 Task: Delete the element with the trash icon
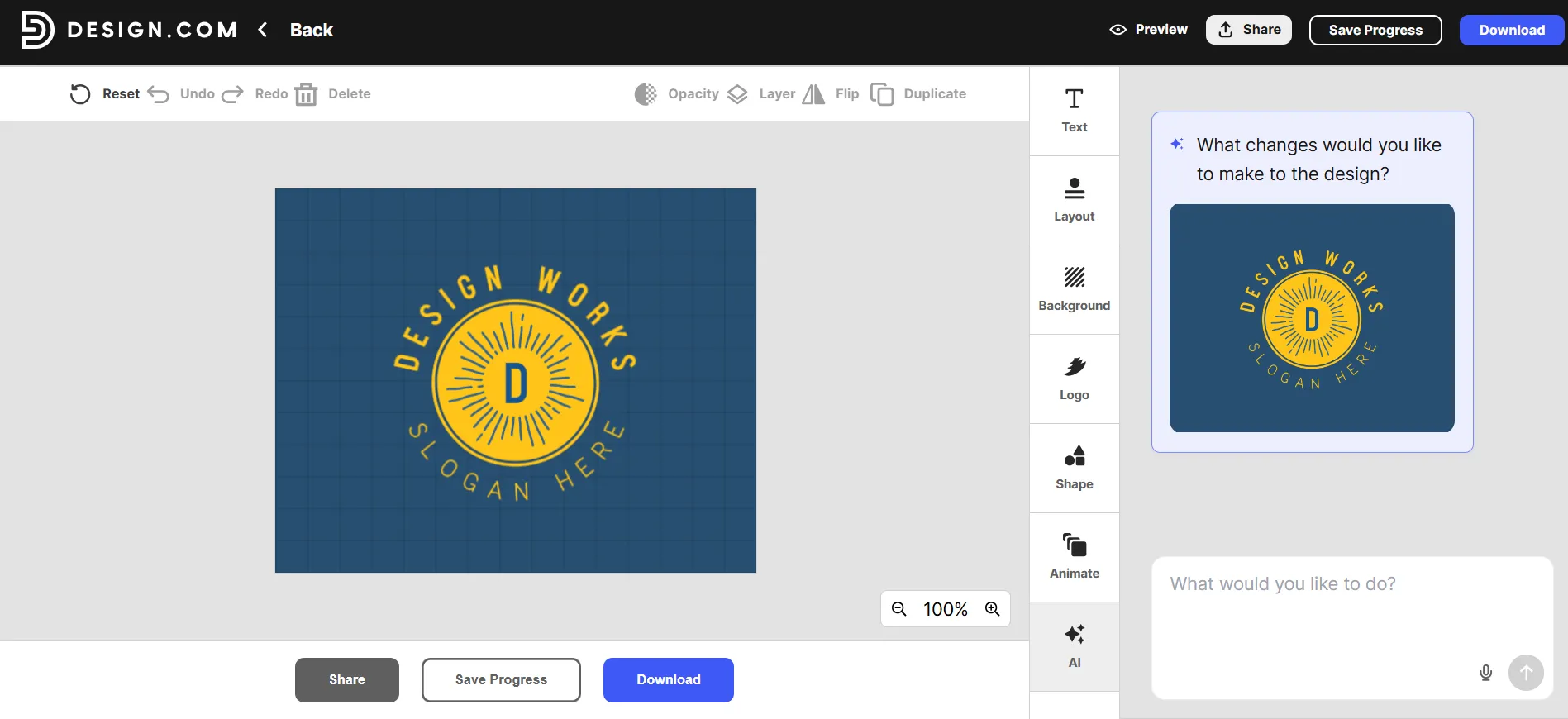point(306,94)
